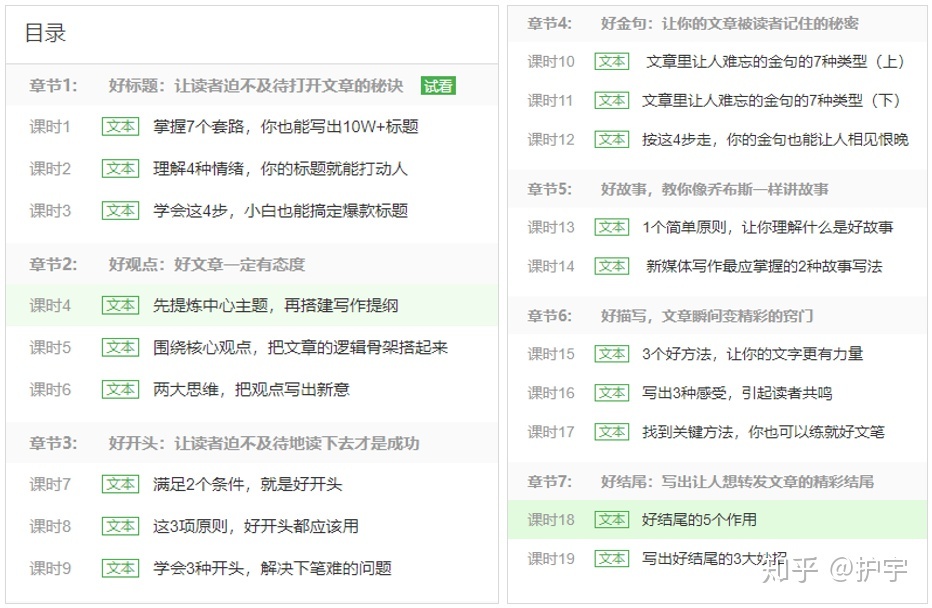Image resolution: width=932 pixels, height=608 pixels.
Task: Select chapter heading 好开头：让读者迫不及待地读下去才是成功
Action: point(264,443)
